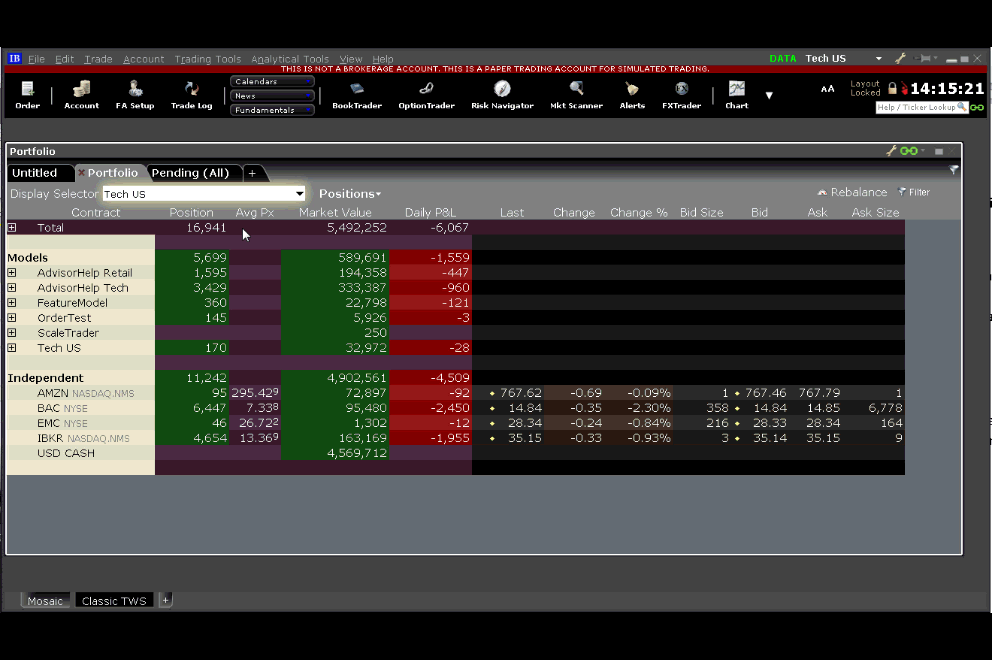Image resolution: width=992 pixels, height=660 pixels.
Task: Expand the AdvisorHelp Retail model row
Action: click(x=12, y=273)
